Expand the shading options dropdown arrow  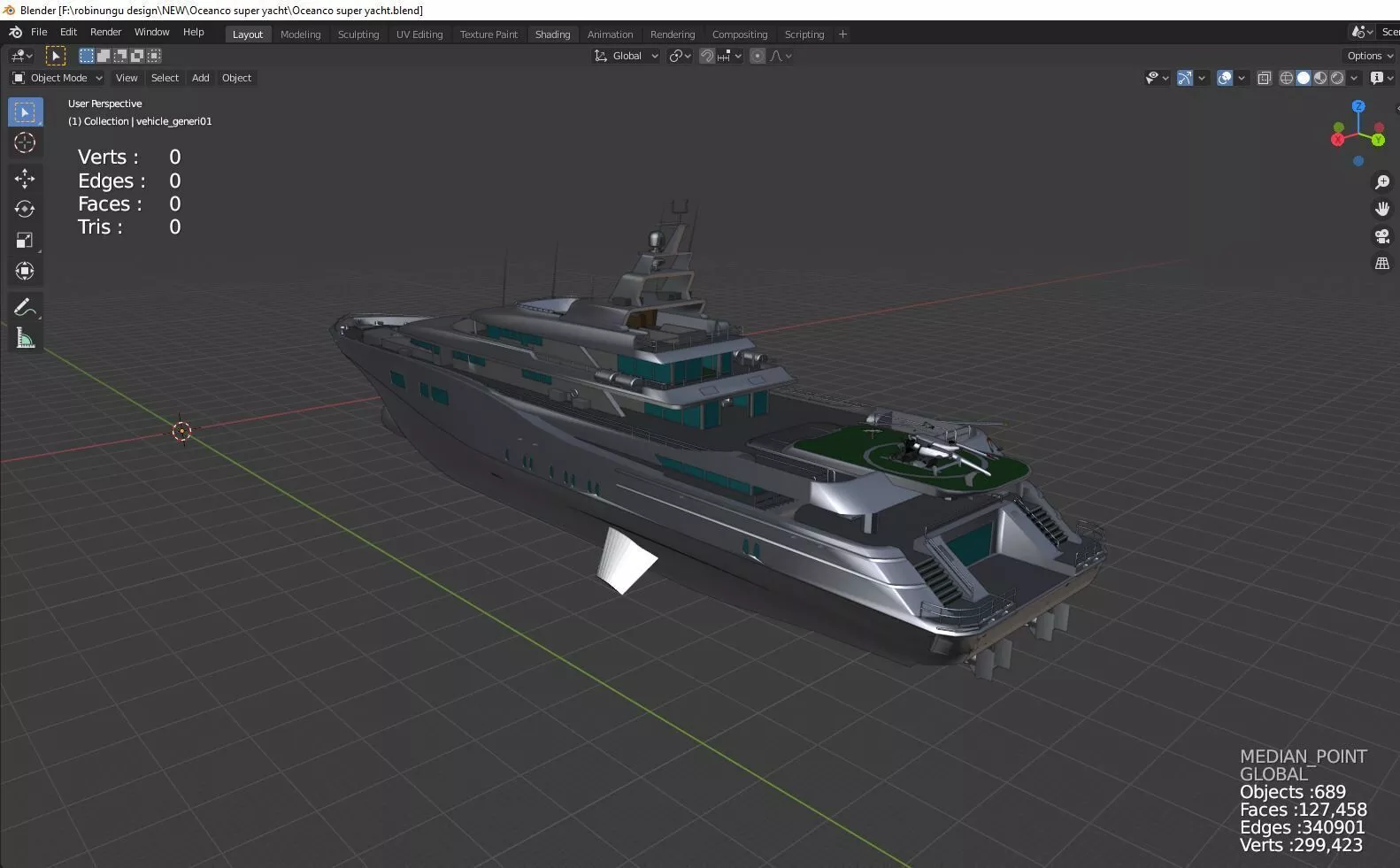1354,78
